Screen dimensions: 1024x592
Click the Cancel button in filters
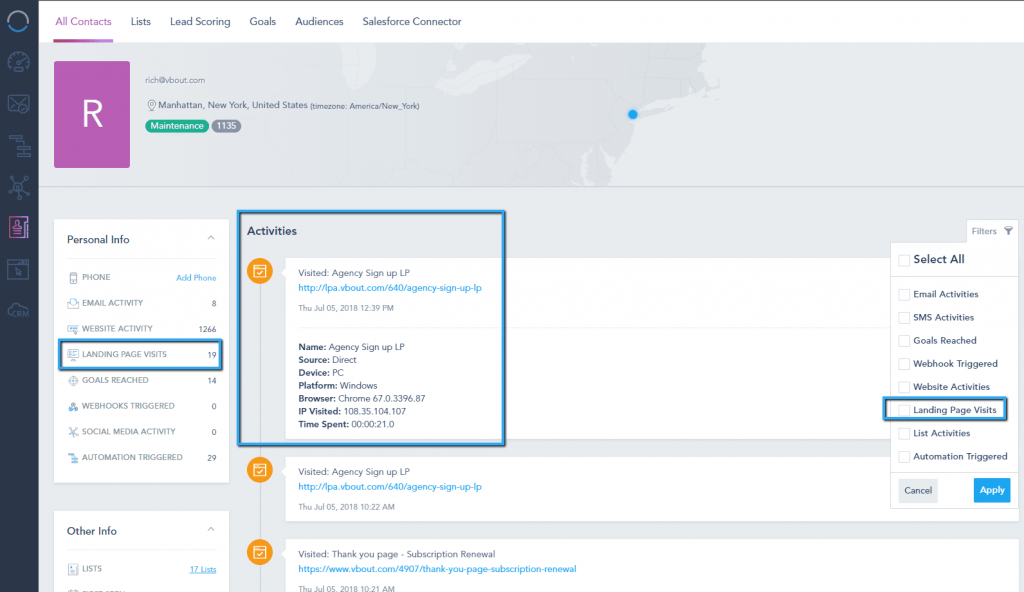click(x=918, y=490)
